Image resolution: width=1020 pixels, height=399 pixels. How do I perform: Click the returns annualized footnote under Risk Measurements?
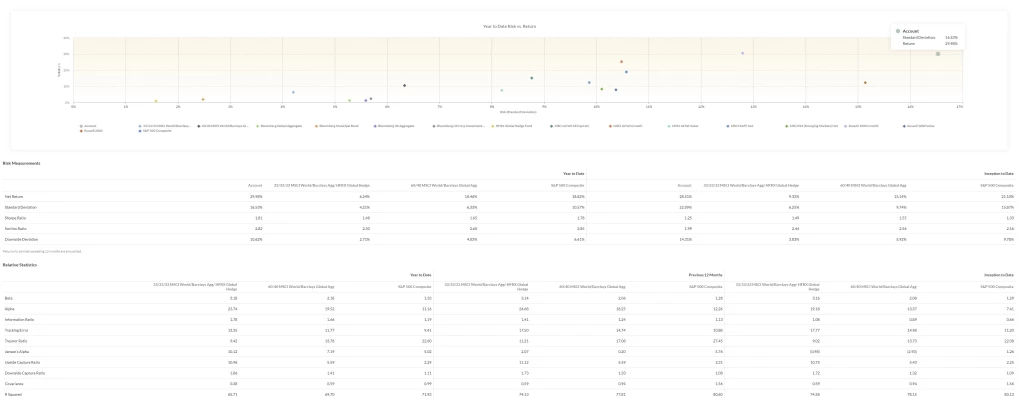tap(42, 251)
